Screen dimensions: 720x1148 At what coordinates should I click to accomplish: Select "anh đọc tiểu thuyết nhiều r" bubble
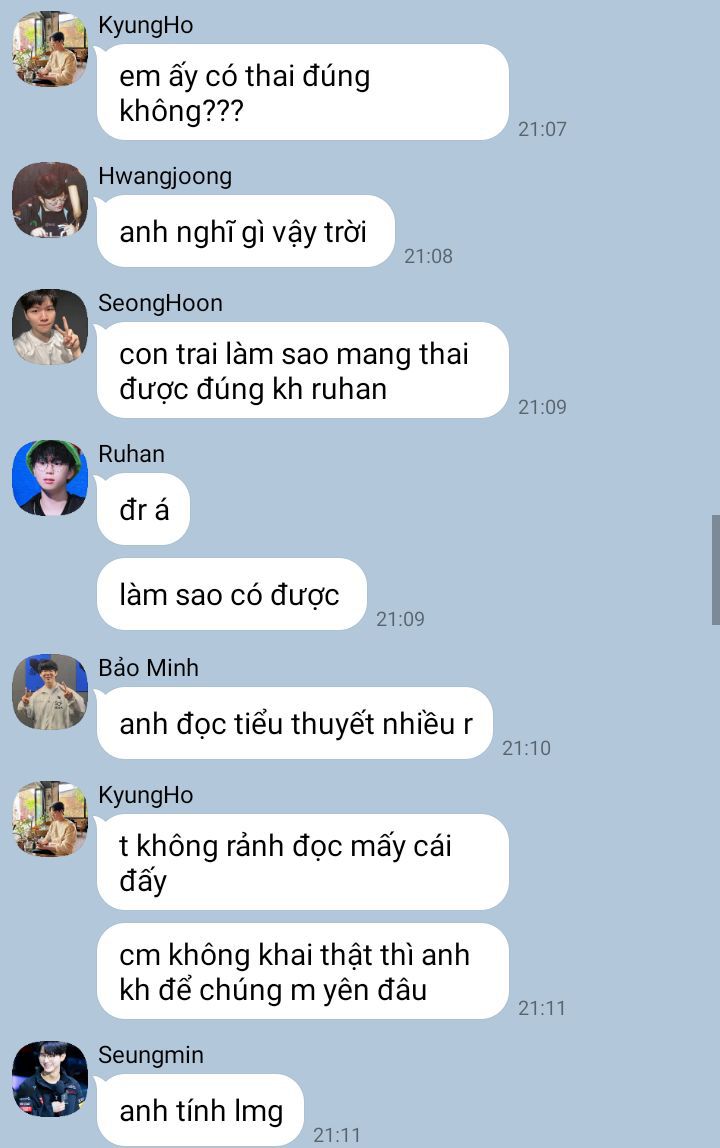294,723
